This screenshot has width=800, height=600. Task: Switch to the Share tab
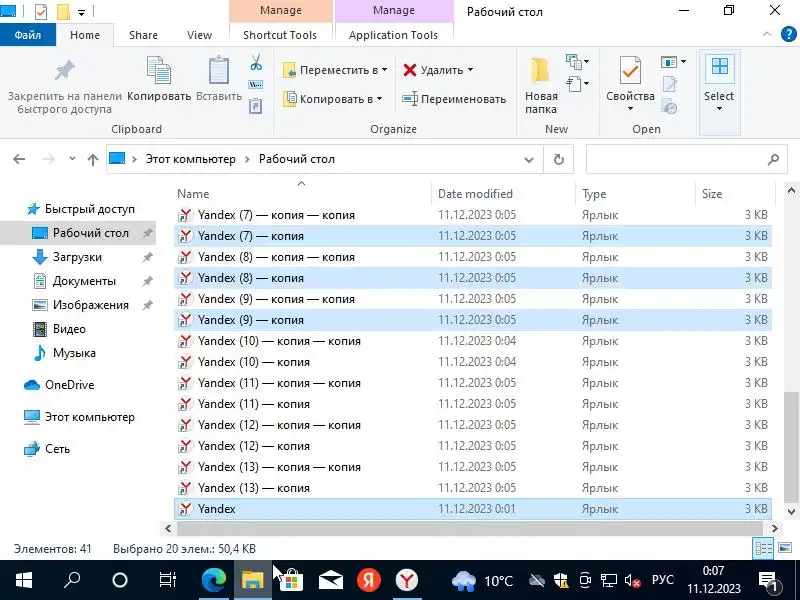(x=143, y=35)
